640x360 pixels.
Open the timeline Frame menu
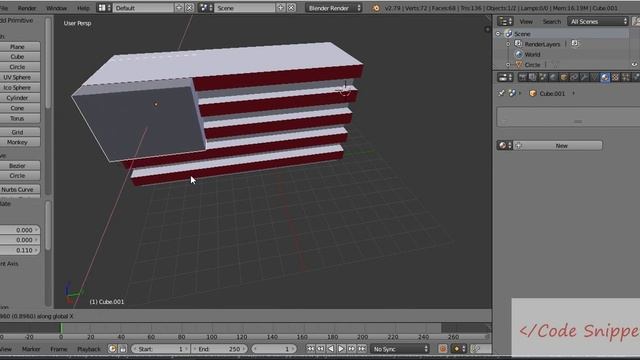point(59,349)
